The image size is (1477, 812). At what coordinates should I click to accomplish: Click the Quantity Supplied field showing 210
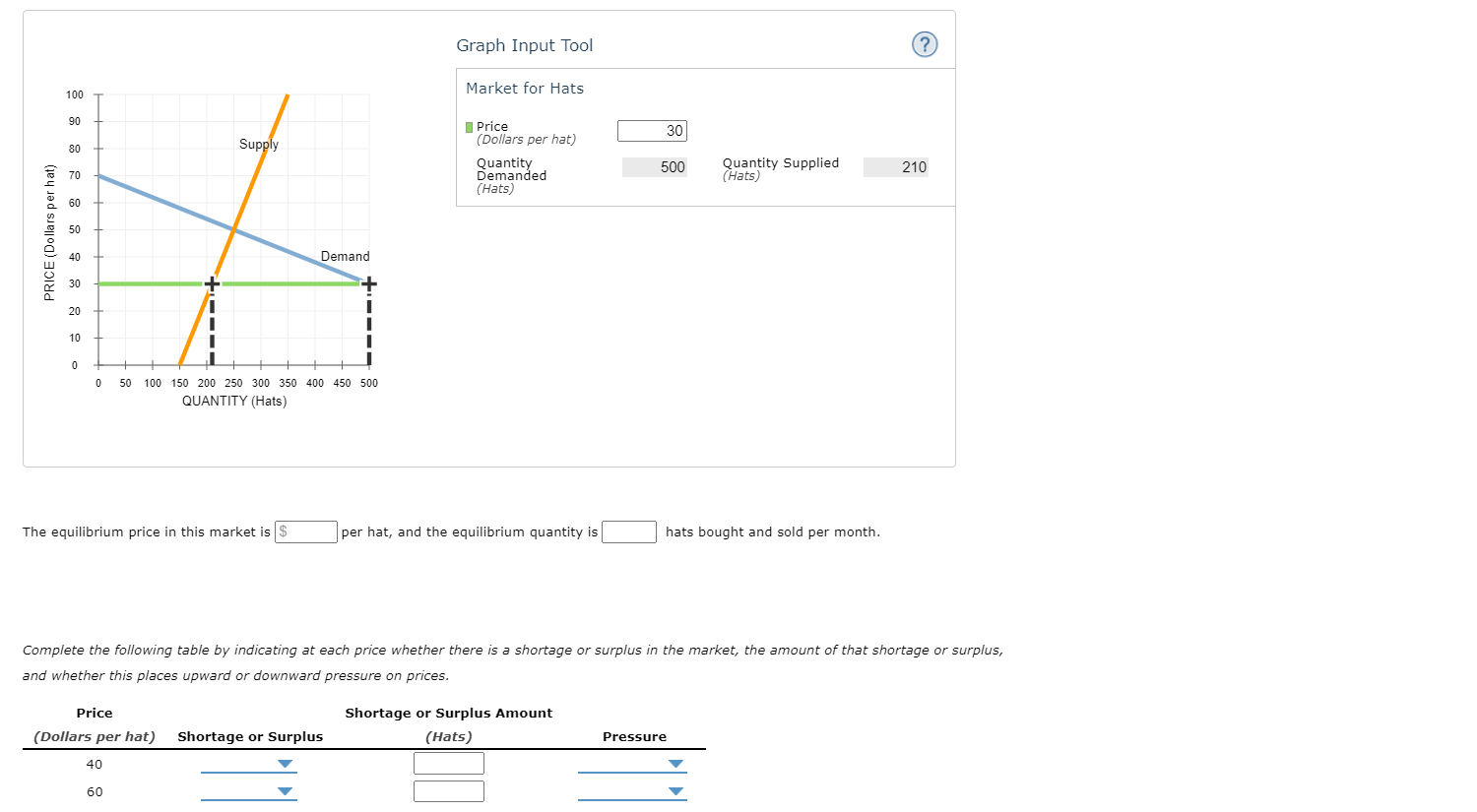(x=894, y=167)
